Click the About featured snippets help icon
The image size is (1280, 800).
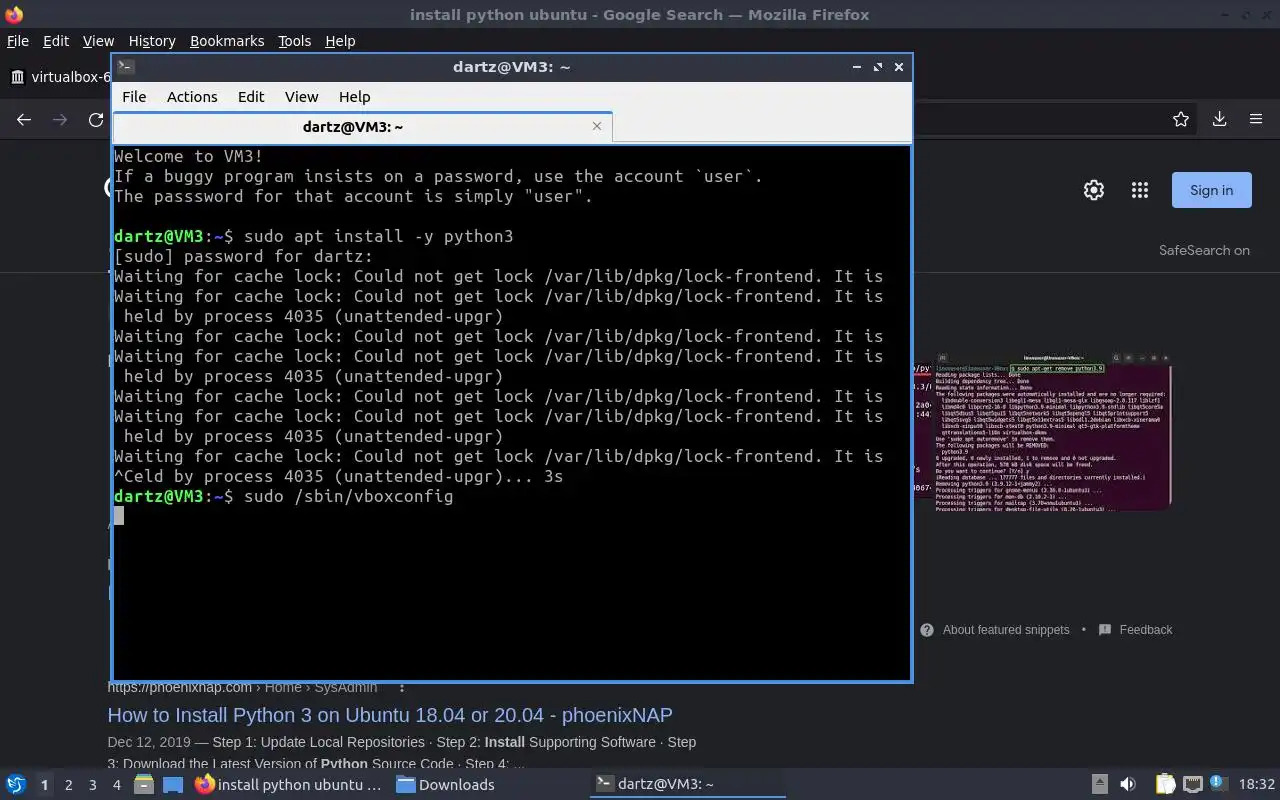927,630
